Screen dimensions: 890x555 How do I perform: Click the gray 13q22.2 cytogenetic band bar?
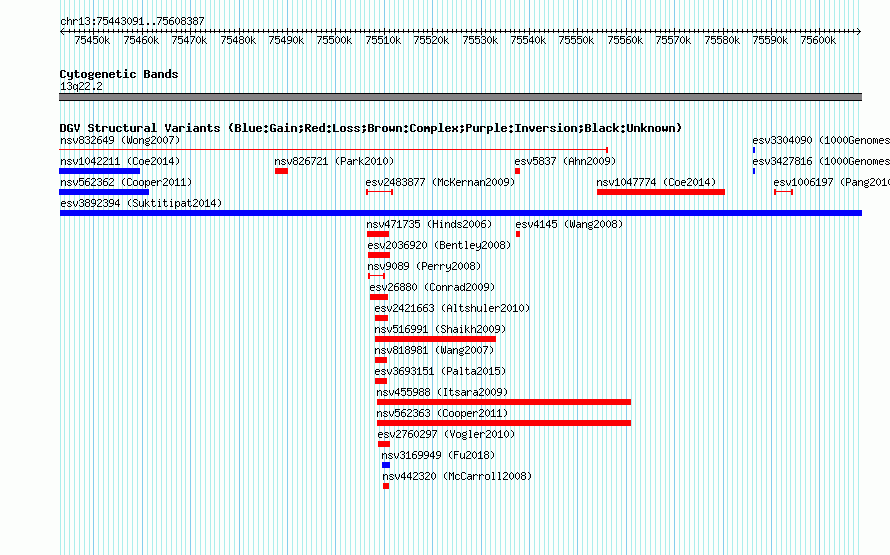[x=461, y=97]
